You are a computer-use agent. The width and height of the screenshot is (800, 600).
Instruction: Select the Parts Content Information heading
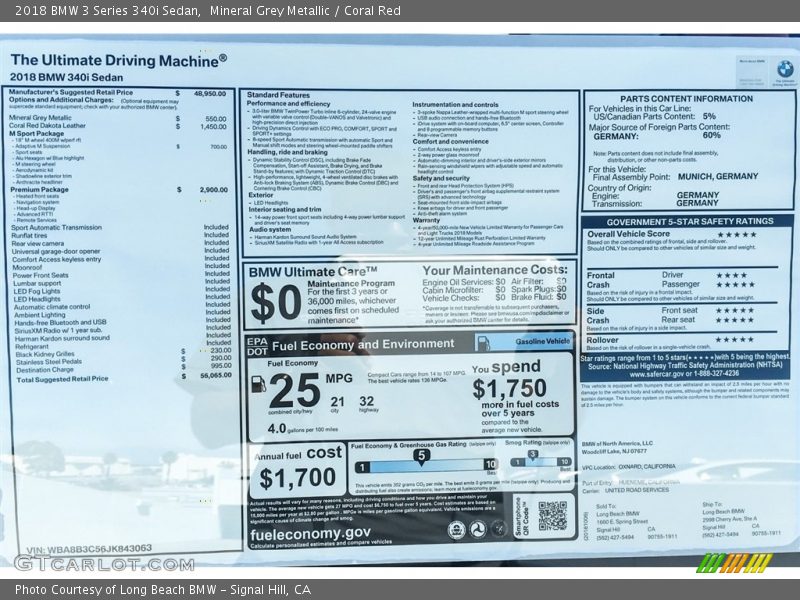[686, 99]
